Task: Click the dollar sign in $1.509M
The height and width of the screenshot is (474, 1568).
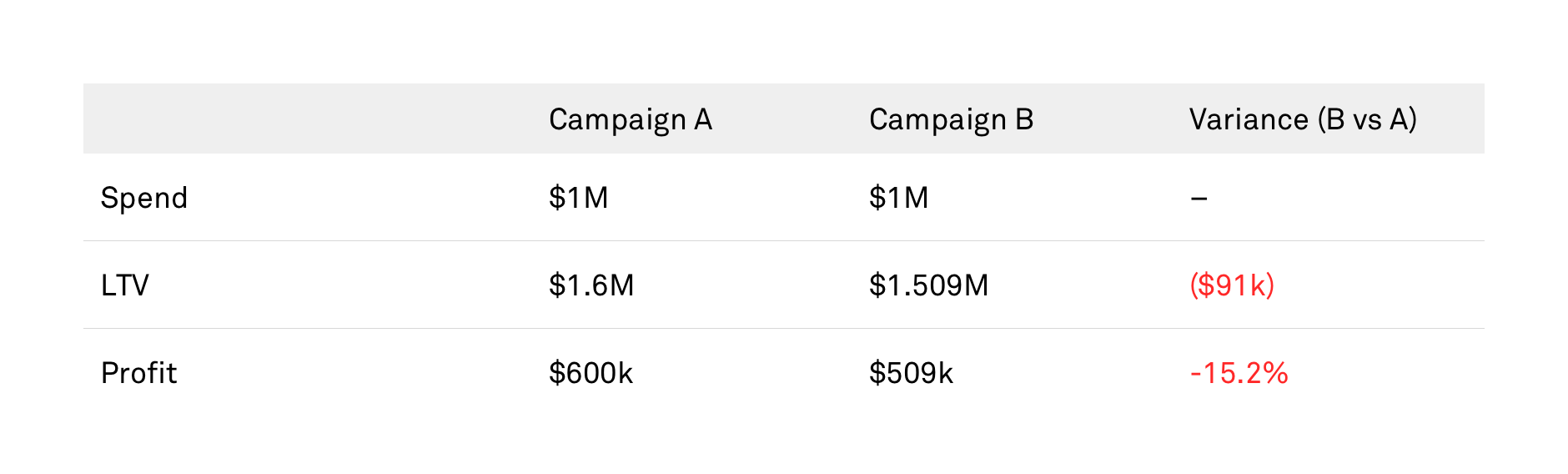Action: tap(877, 285)
